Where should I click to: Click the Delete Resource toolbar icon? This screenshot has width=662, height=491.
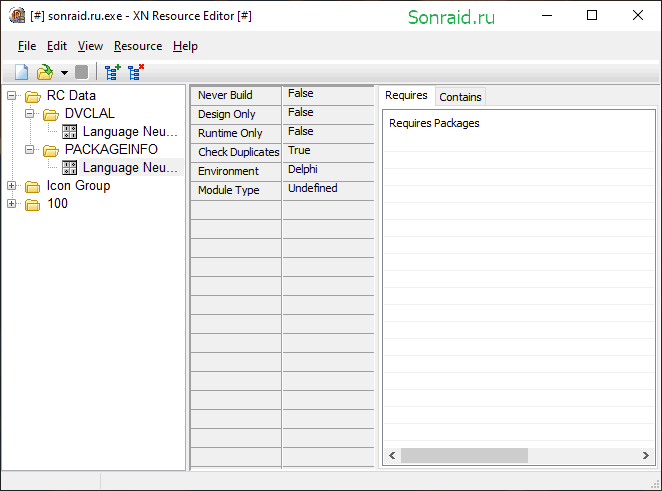coord(136,72)
